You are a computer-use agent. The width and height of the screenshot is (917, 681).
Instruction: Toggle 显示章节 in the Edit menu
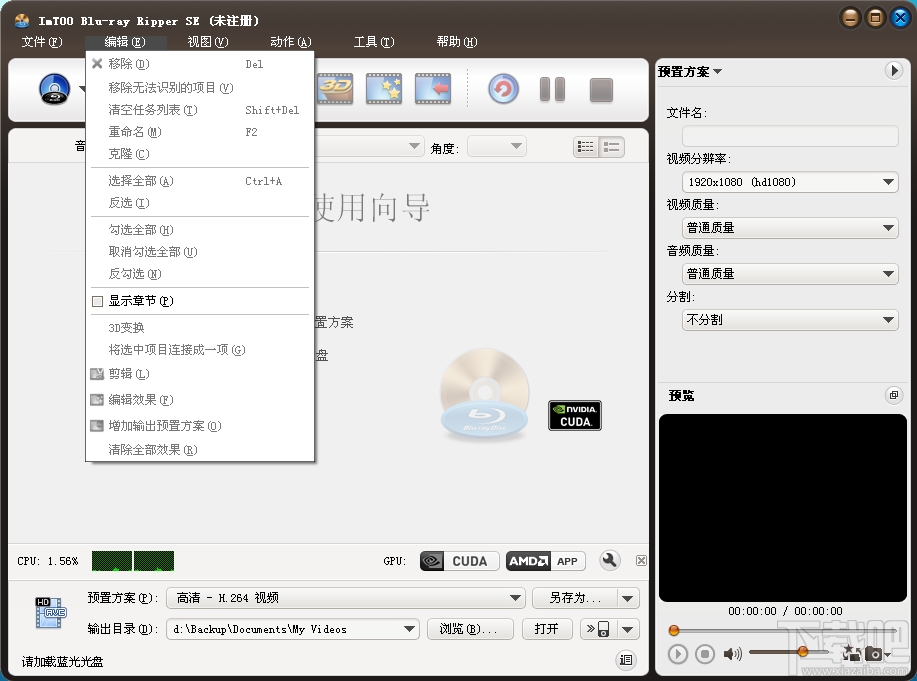tap(139, 301)
